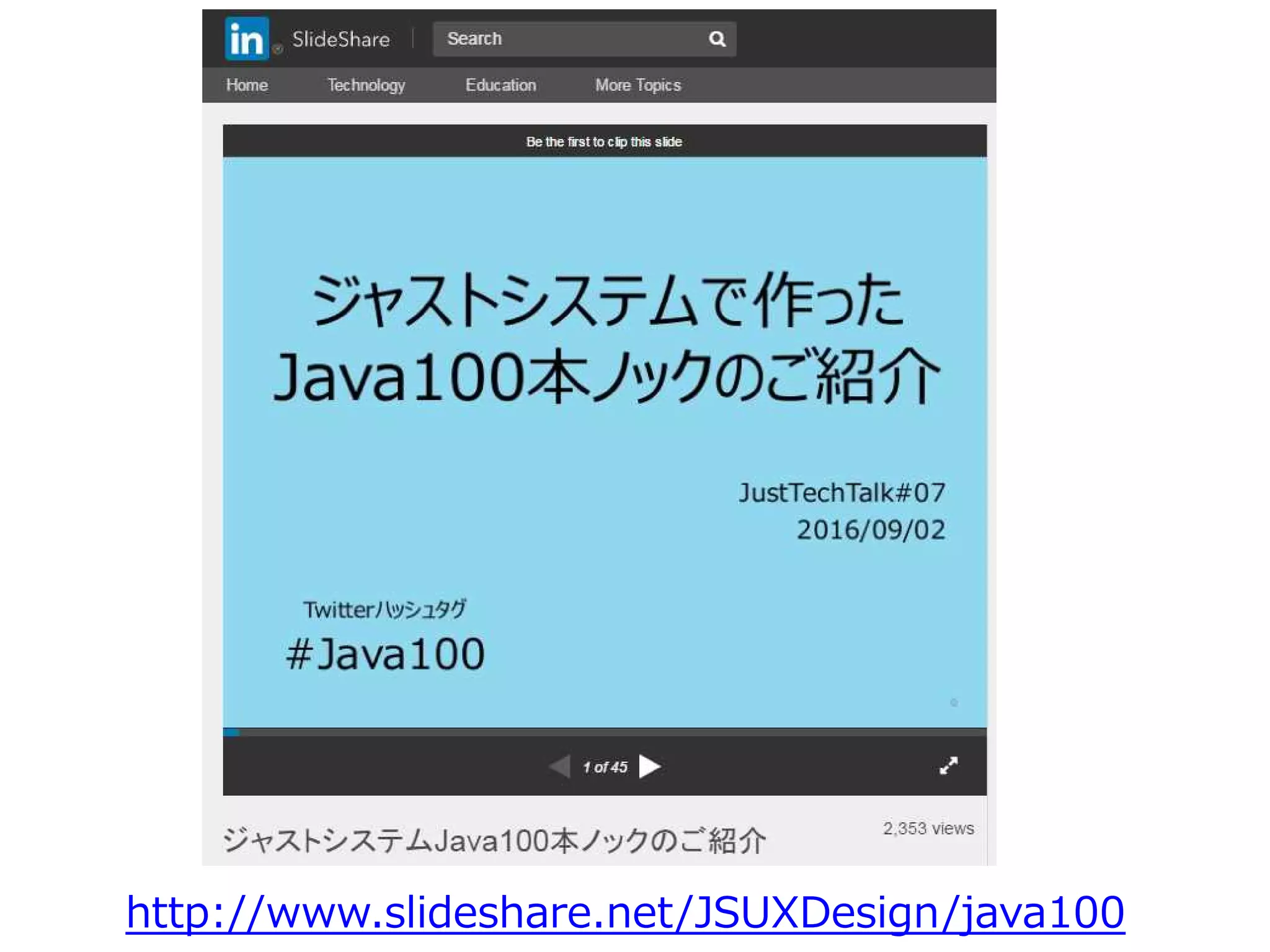Click the '1 of 45' slide counter
This screenshot has height=952, width=1270.
point(605,767)
